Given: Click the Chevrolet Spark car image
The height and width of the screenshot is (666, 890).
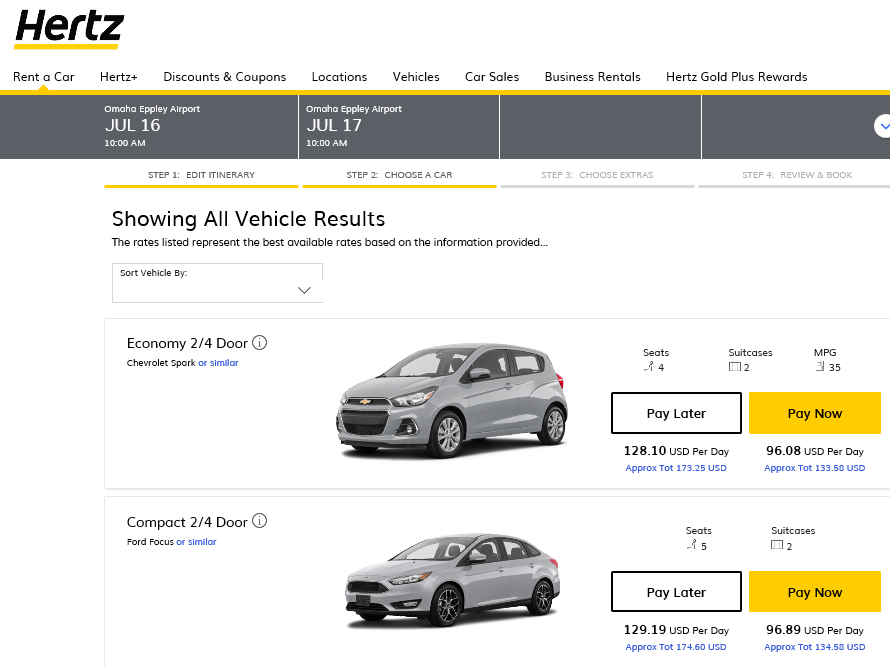Looking at the screenshot, I should point(452,400).
